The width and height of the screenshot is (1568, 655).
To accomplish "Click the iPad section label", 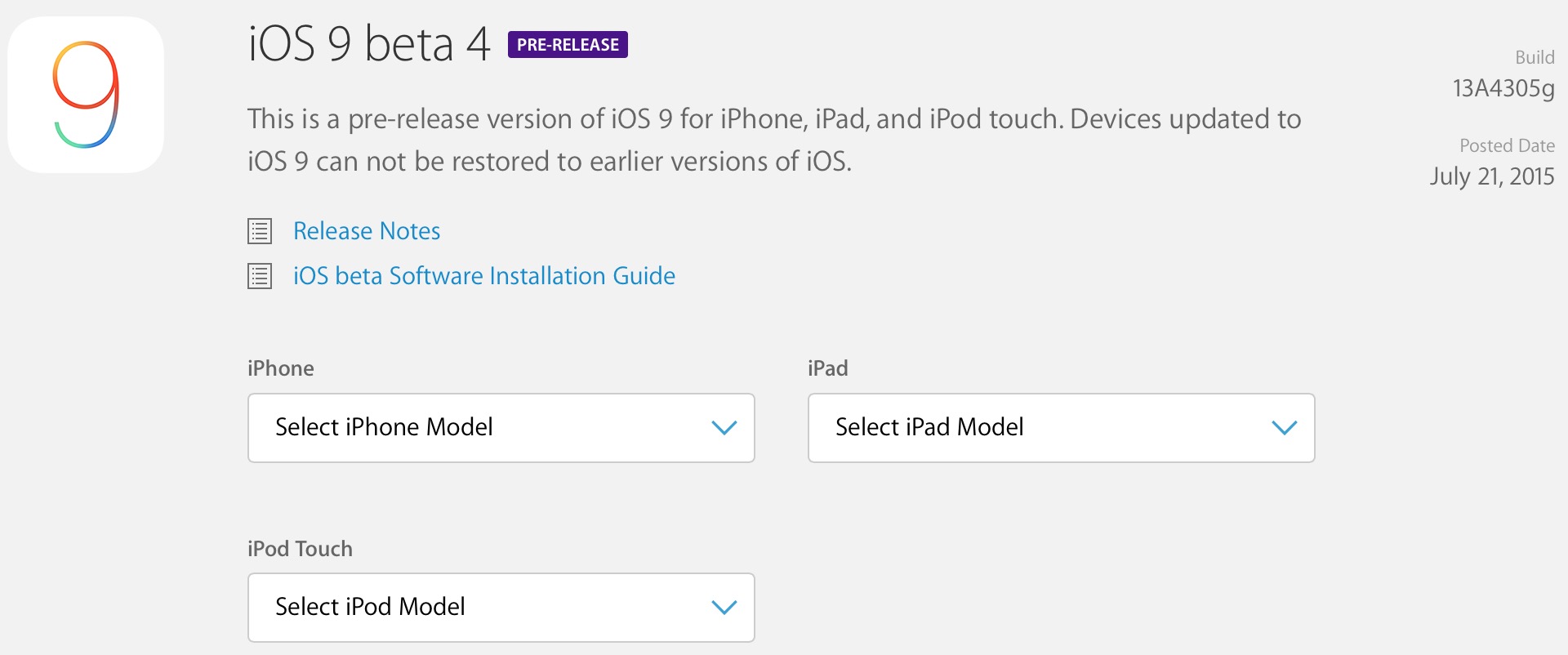I will (828, 368).
